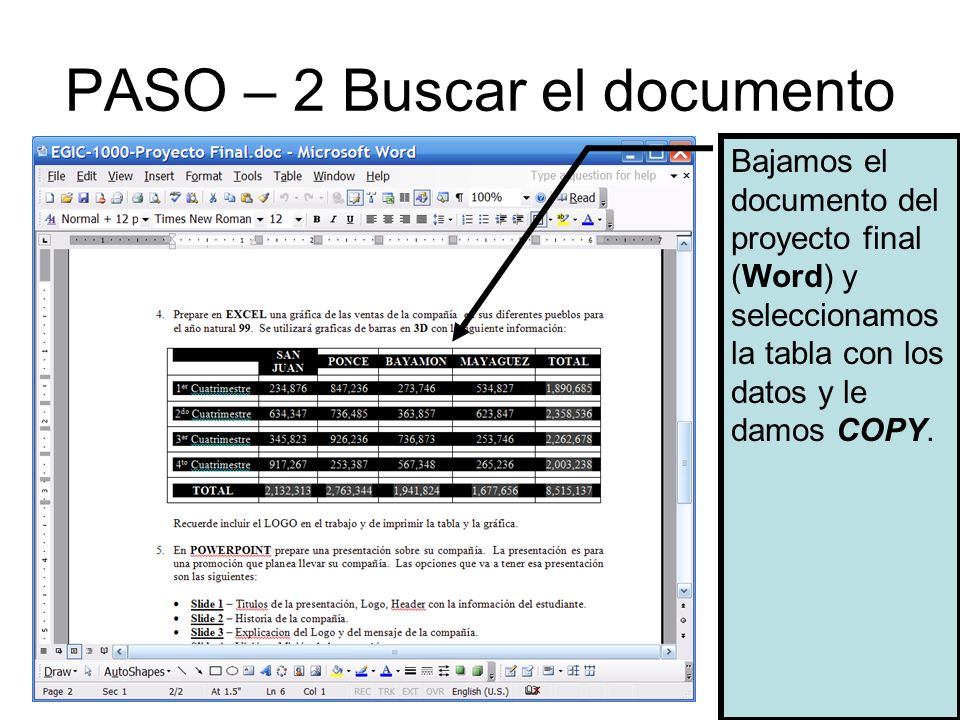Open the Help menu

pos(378,176)
